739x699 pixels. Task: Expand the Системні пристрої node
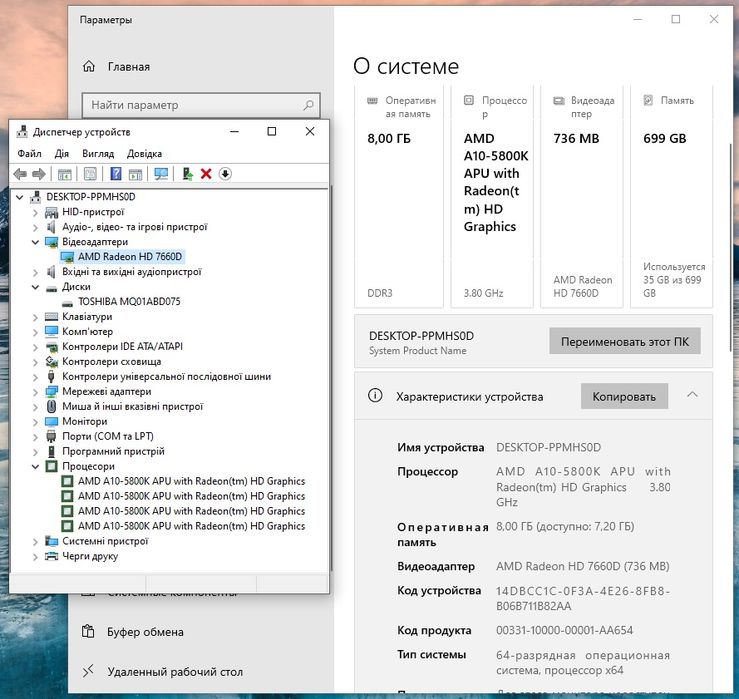coord(35,541)
